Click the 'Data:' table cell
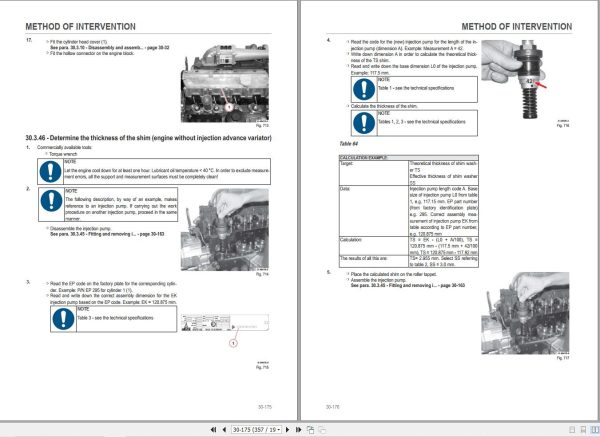600x437 pixels. pyautogui.click(x=374, y=211)
